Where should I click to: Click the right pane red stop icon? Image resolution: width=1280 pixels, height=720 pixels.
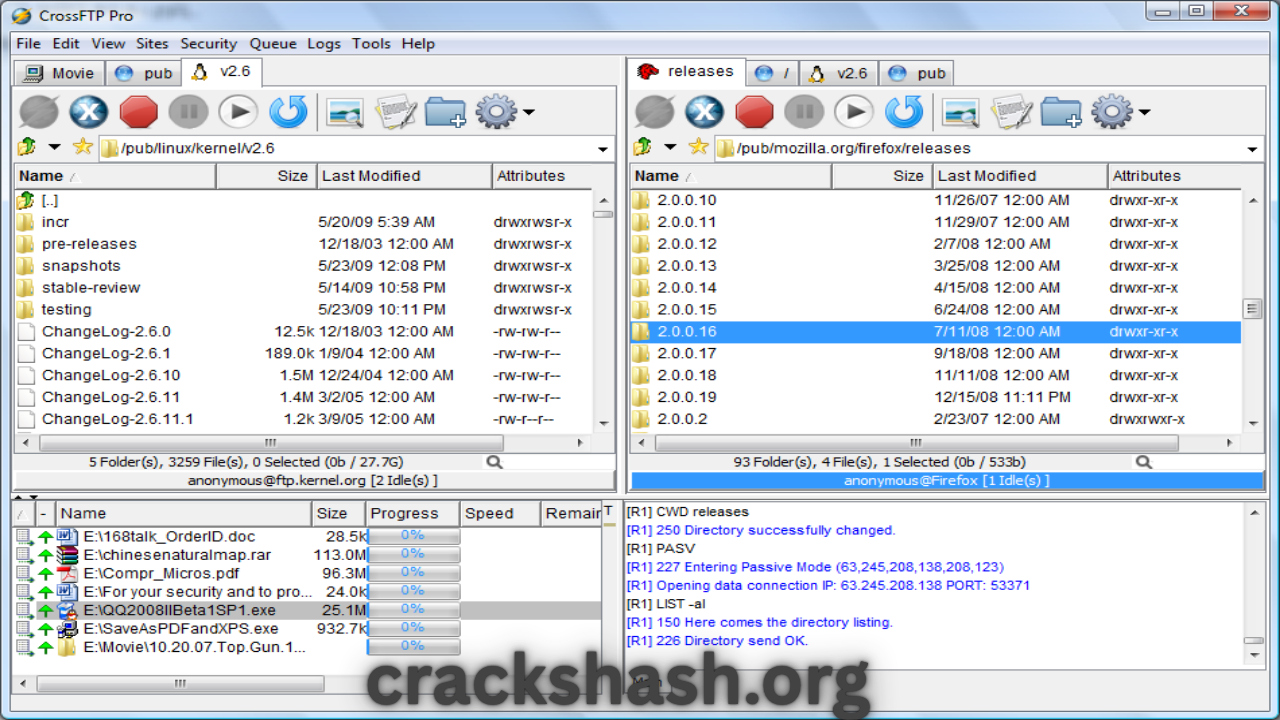755,112
